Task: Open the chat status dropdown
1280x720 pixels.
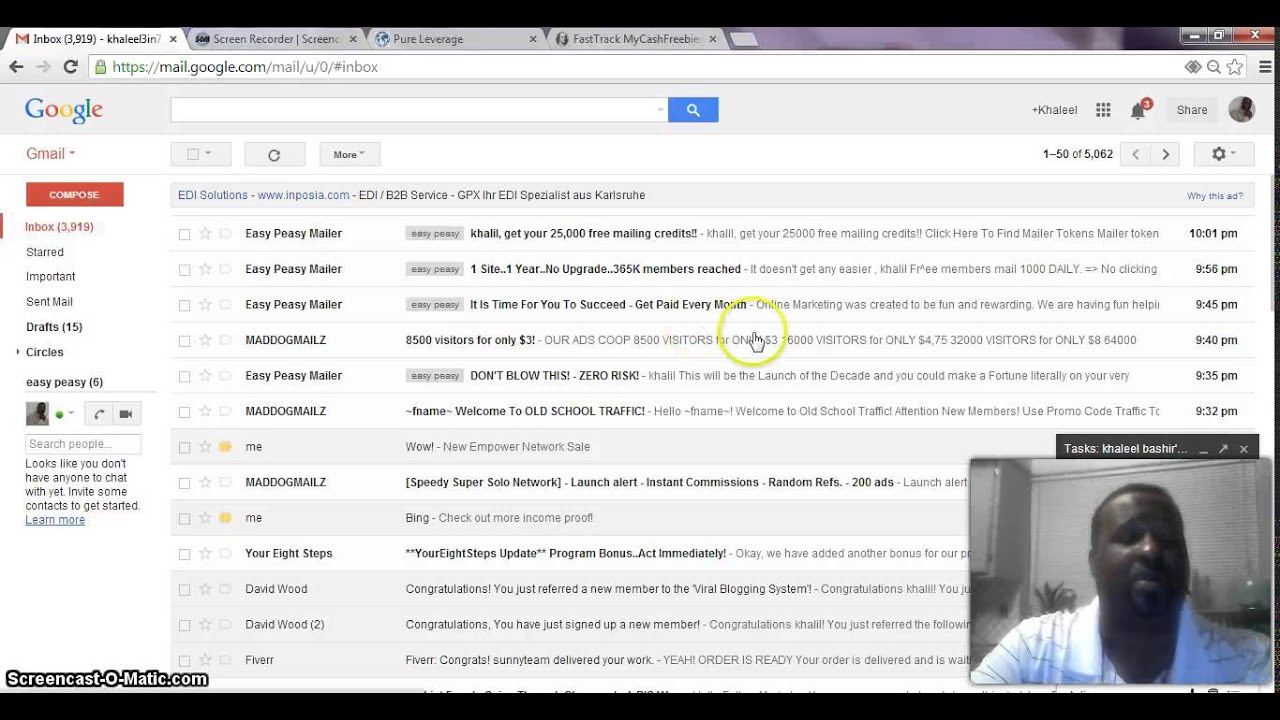Action: click(71, 414)
